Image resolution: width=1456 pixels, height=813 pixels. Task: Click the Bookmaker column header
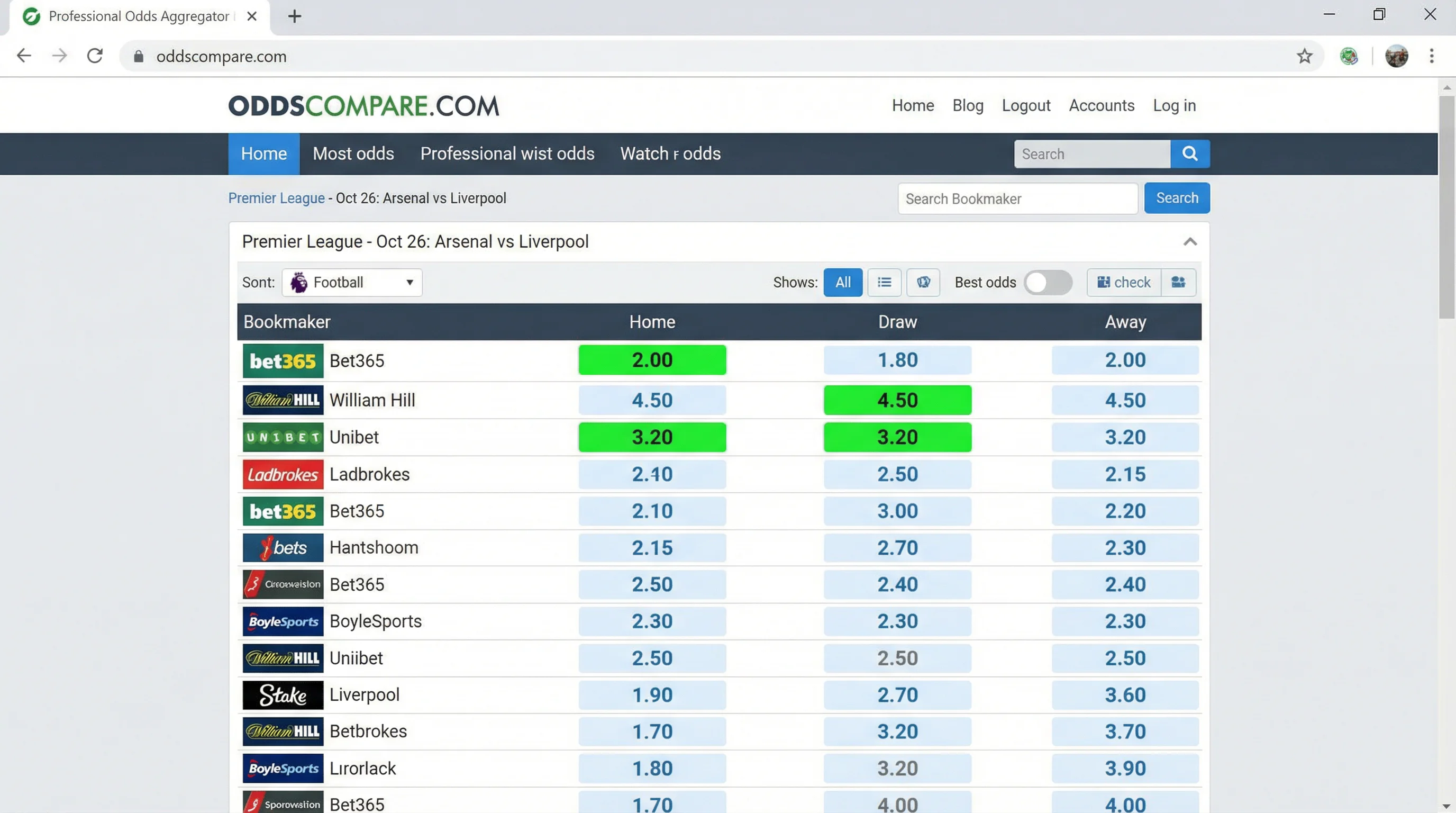pyautogui.click(x=287, y=322)
